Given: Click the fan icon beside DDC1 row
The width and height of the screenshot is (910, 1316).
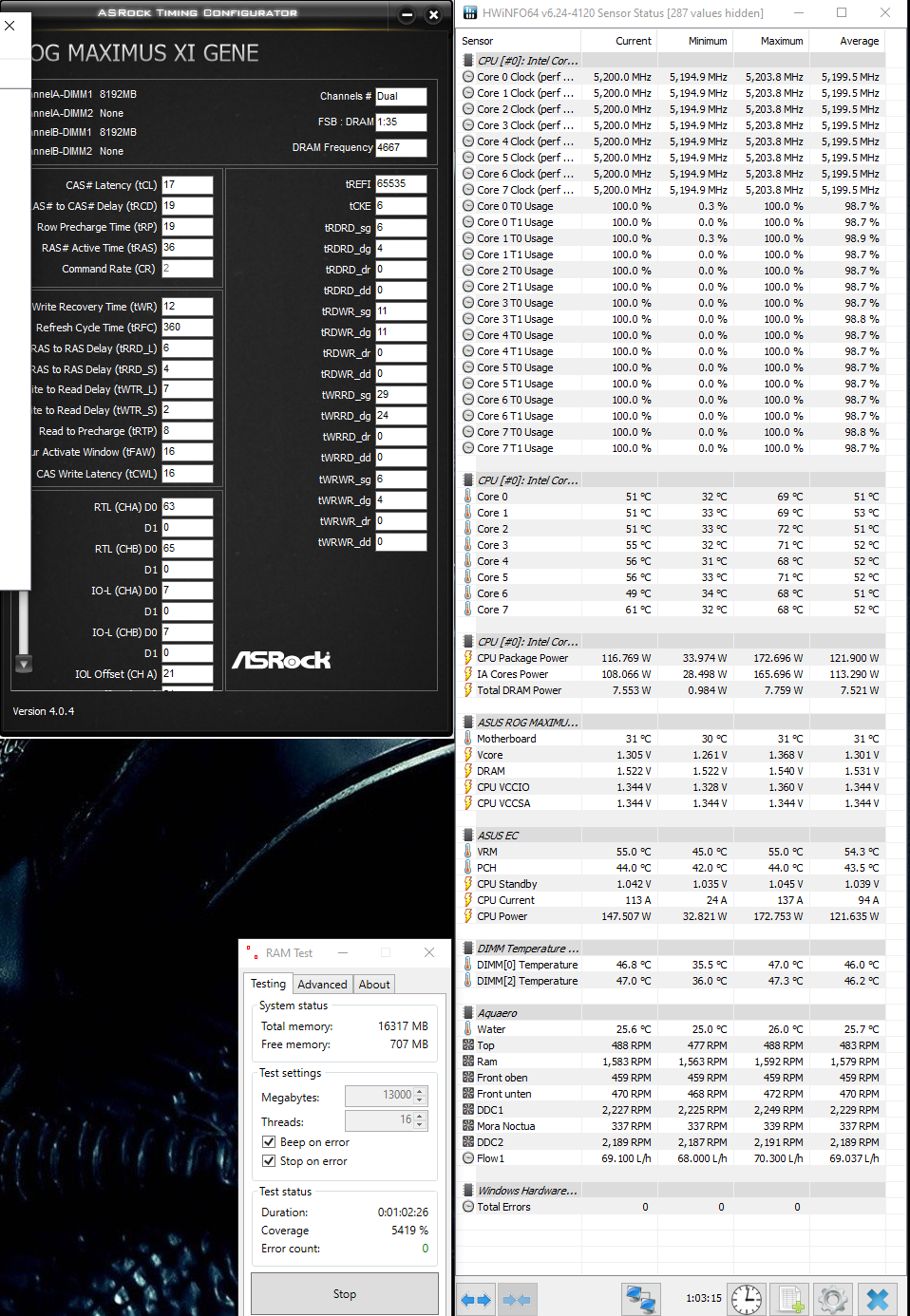Looking at the screenshot, I should (468, 1110).
